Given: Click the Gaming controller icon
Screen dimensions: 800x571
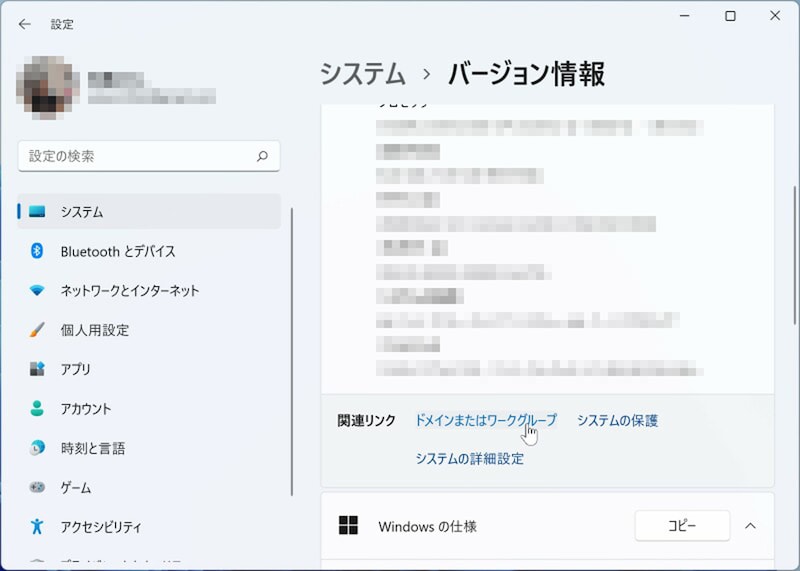Looking at the screenshot, I should tap(37, 488).
